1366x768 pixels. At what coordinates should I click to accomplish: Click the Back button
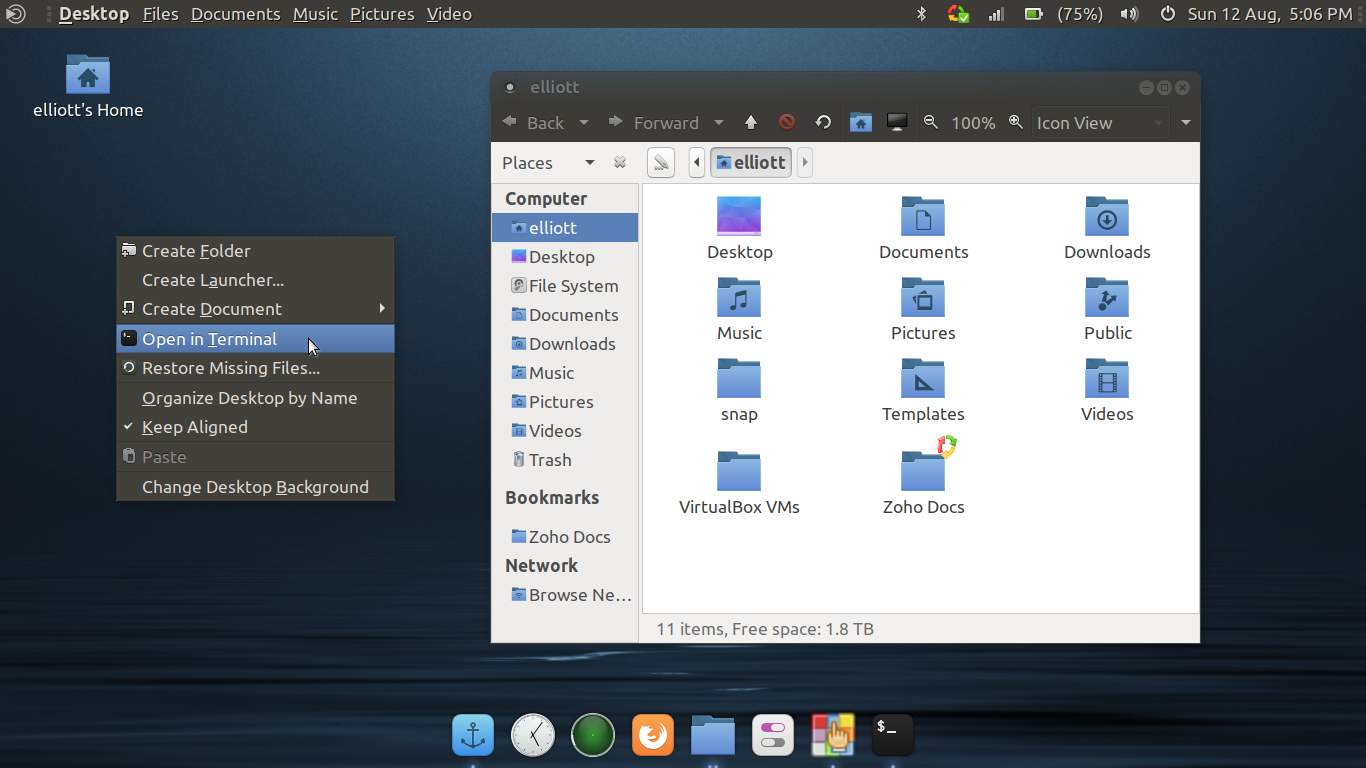tap(535, 123)
